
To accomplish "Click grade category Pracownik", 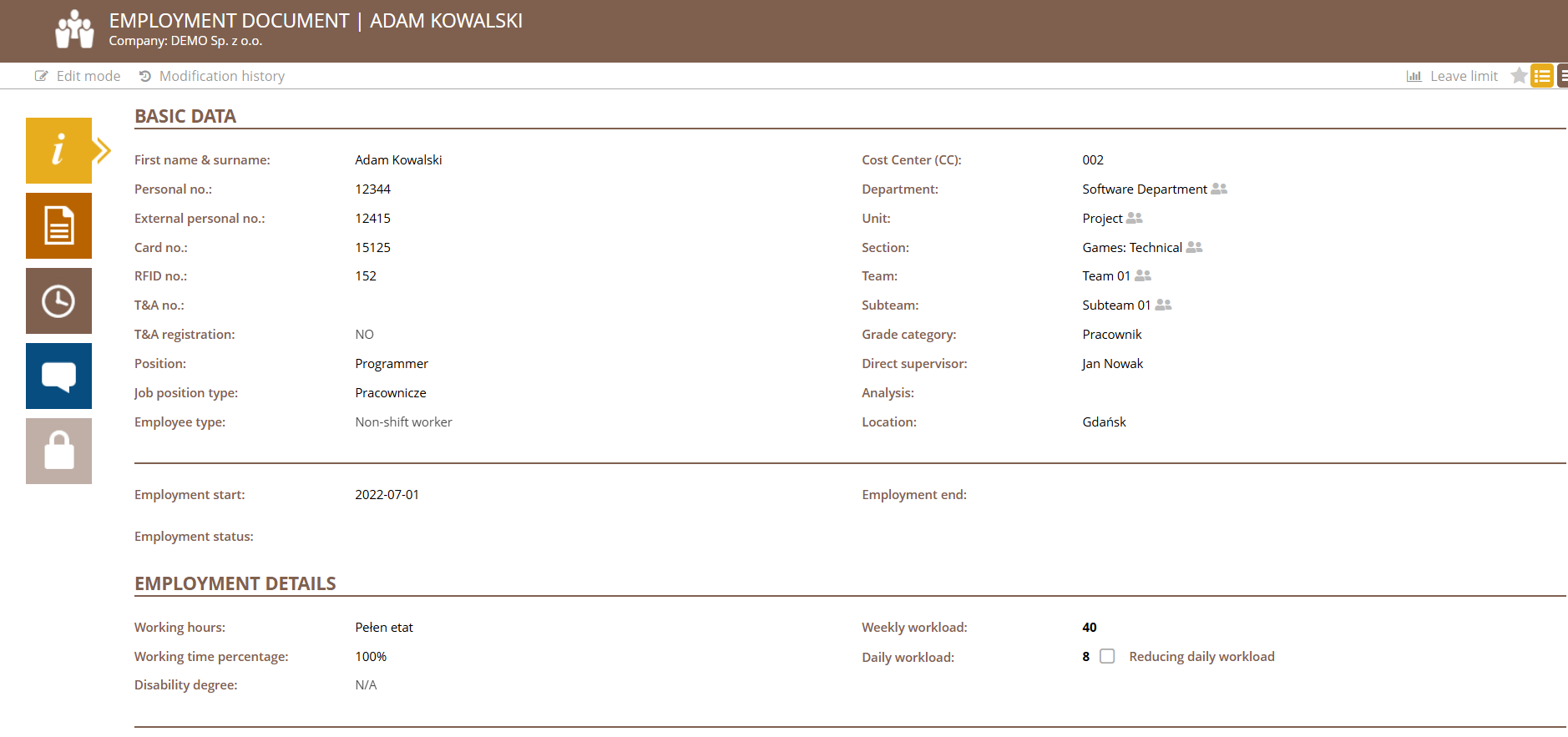I will 1112,334.
